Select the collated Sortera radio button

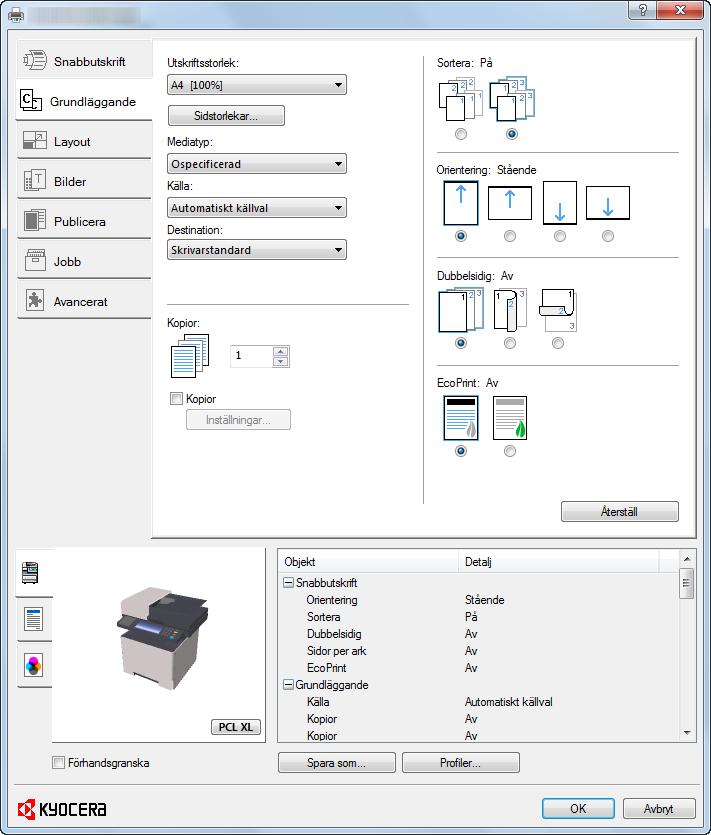[512, 134]
